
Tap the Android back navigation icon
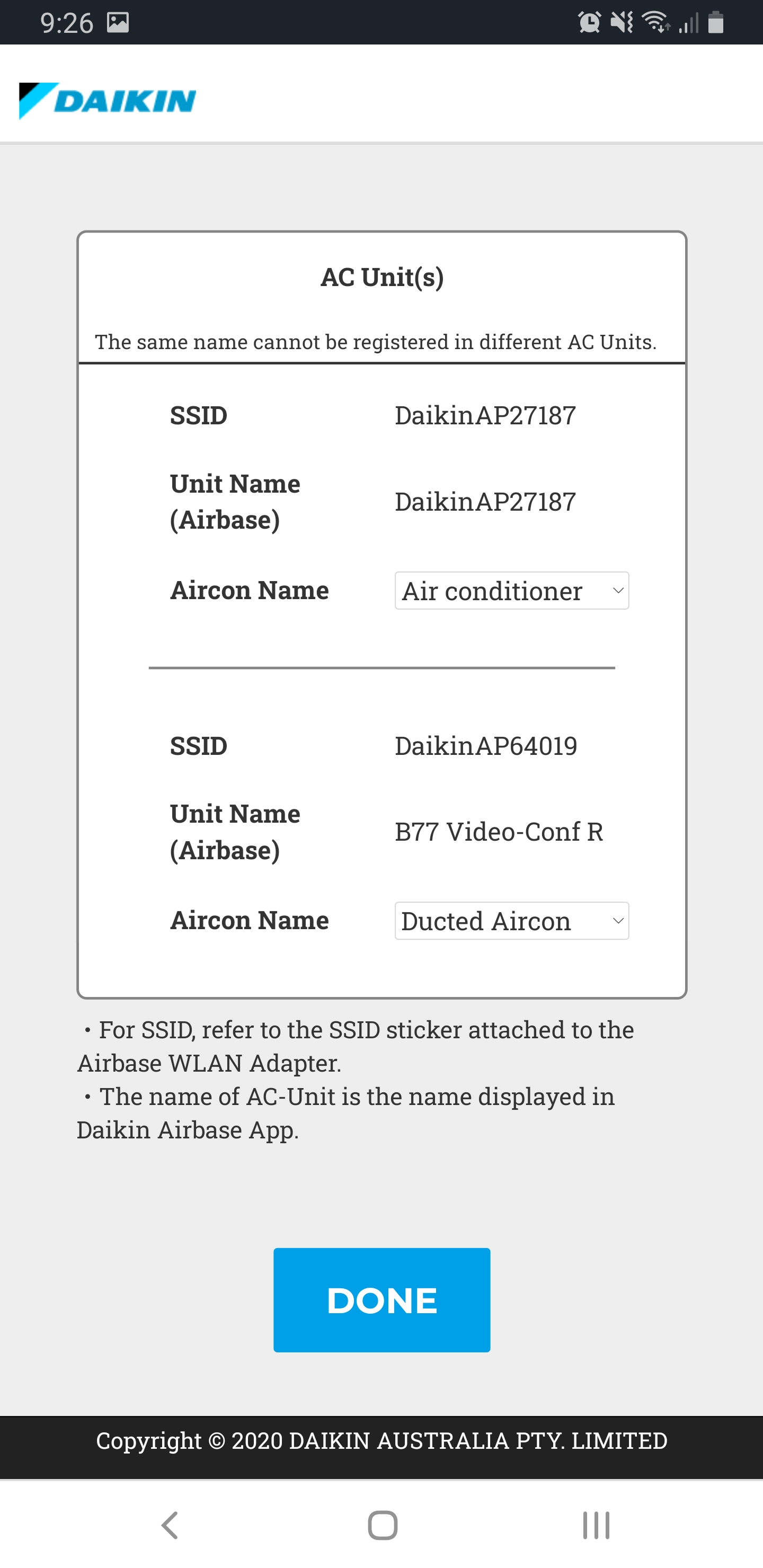point(170,1526)
